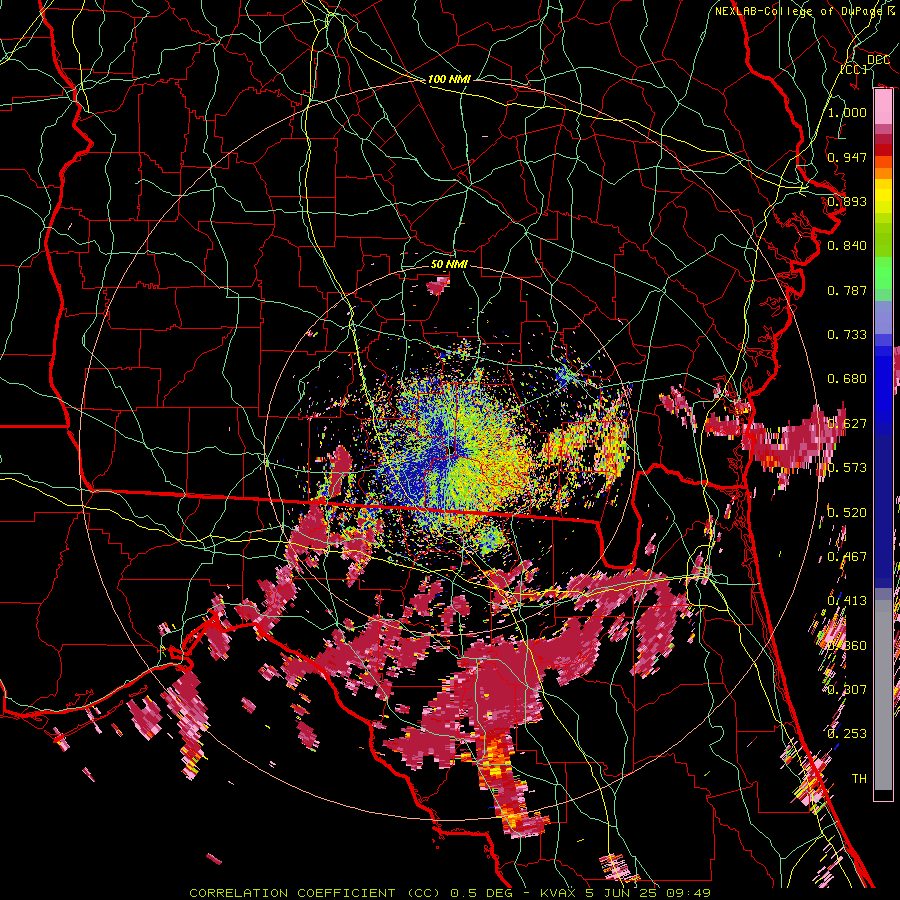This screenshot has width=900, height=900.
Task: Click the TH threshold label in legend
Action: click(x=859, y=779)
